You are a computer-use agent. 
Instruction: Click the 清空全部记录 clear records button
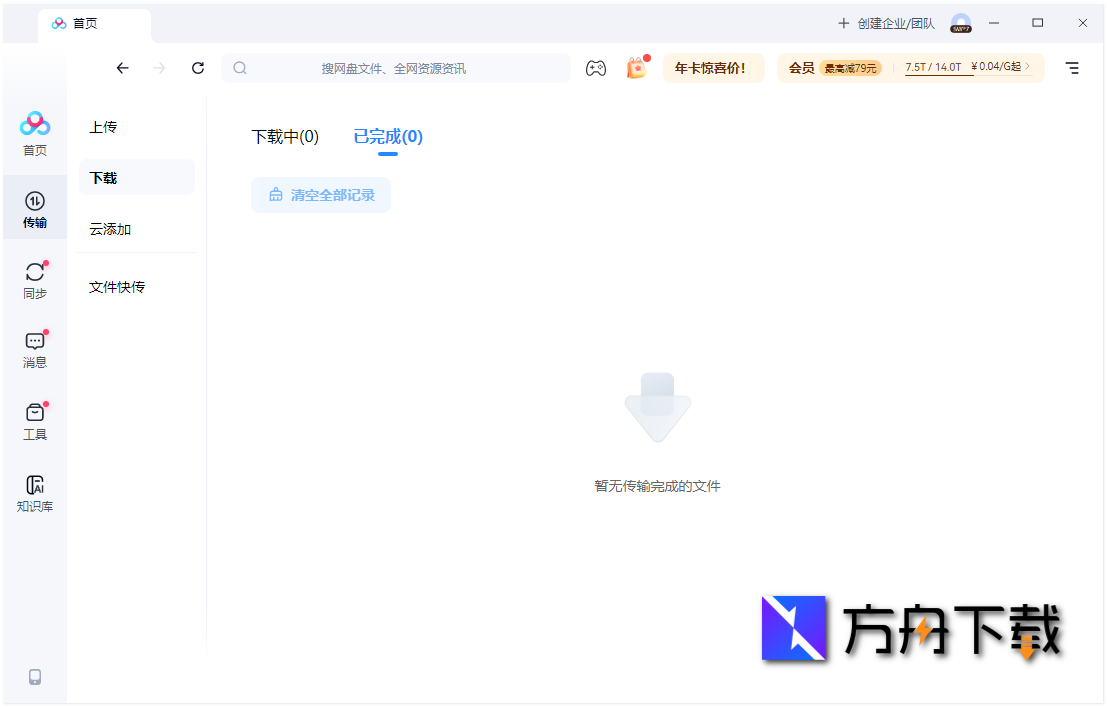click(x=321, y=195)
